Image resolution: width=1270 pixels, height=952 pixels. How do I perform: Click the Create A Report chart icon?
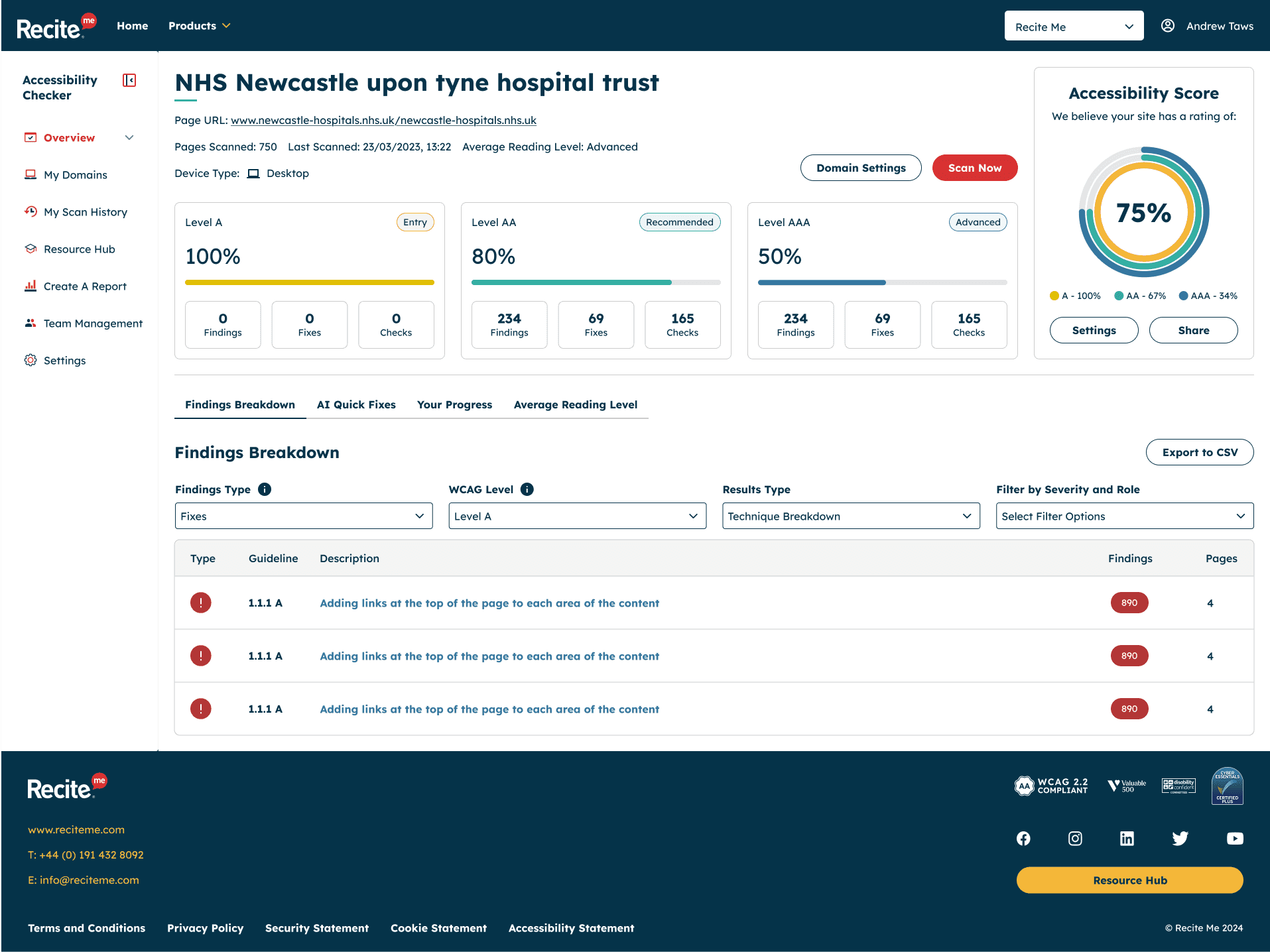tap(31, 286)
